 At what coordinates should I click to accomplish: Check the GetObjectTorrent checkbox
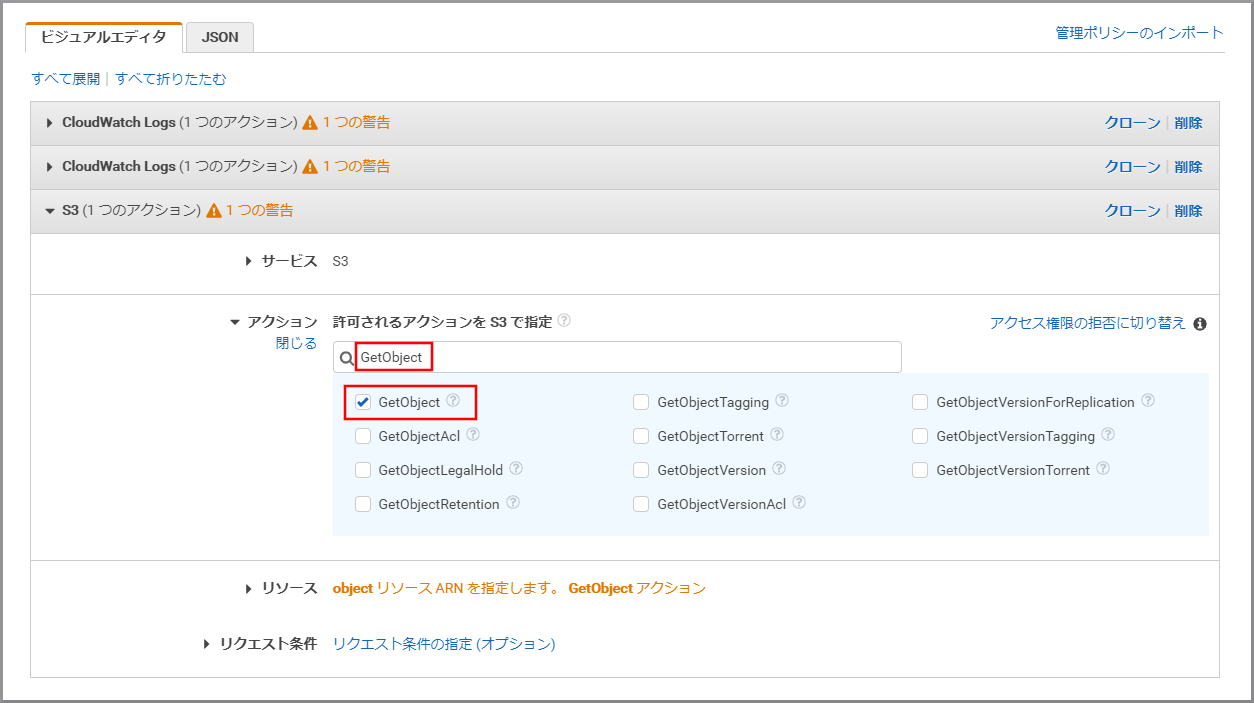point(641,436)
